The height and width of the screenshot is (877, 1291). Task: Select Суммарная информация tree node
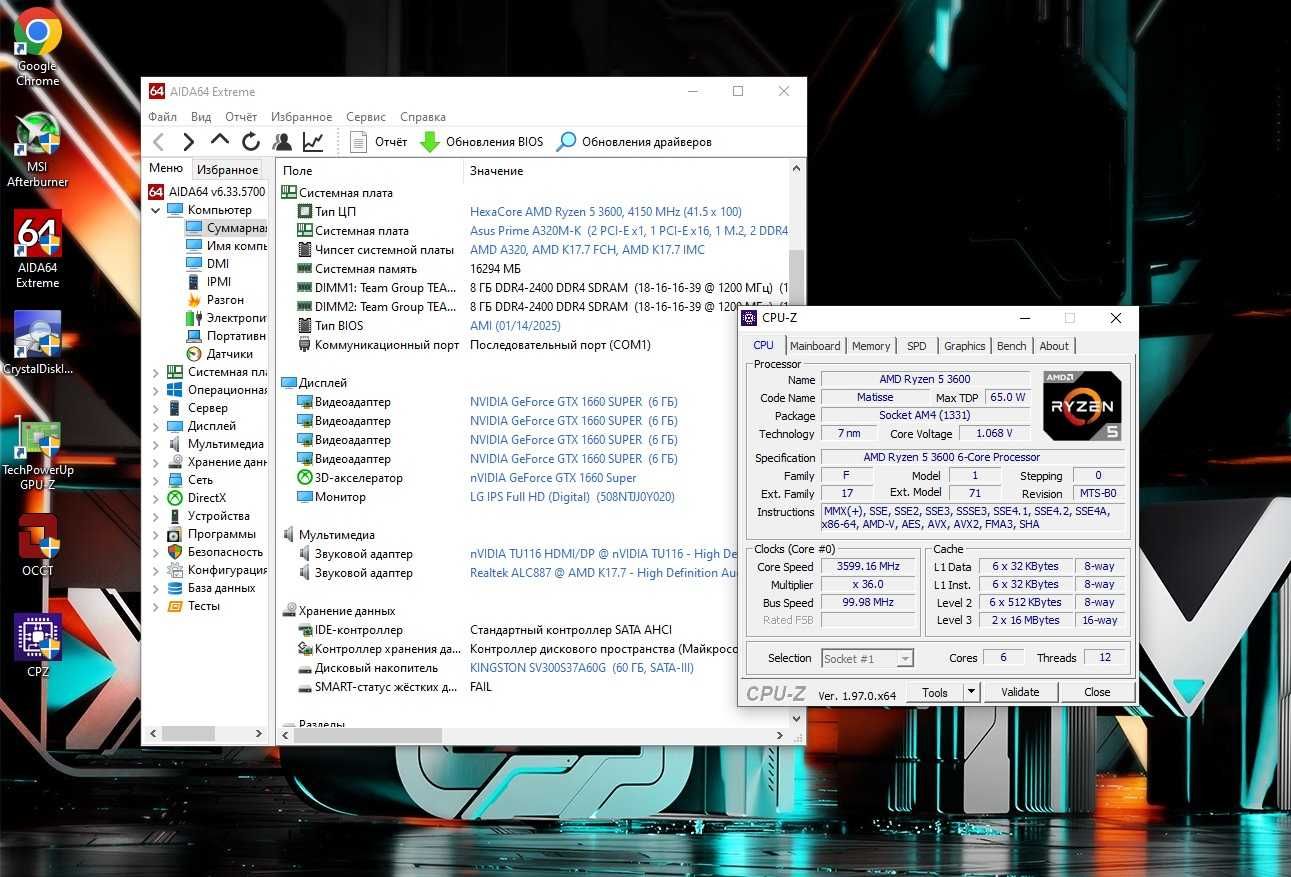tap(236, 228)
